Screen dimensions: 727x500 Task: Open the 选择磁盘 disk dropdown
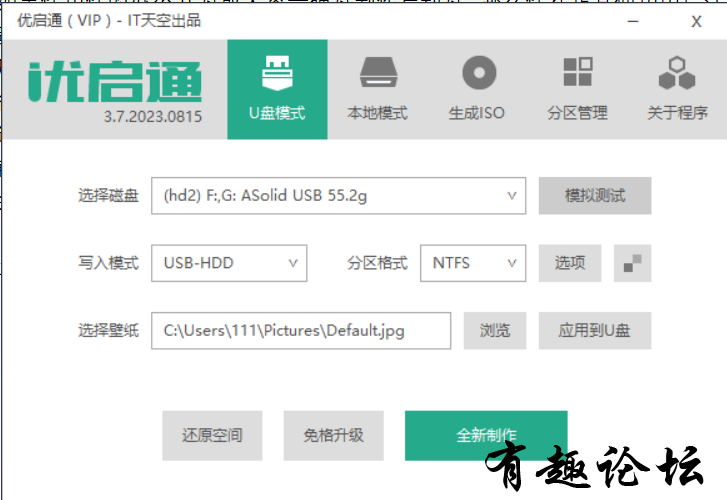(338, 196)
